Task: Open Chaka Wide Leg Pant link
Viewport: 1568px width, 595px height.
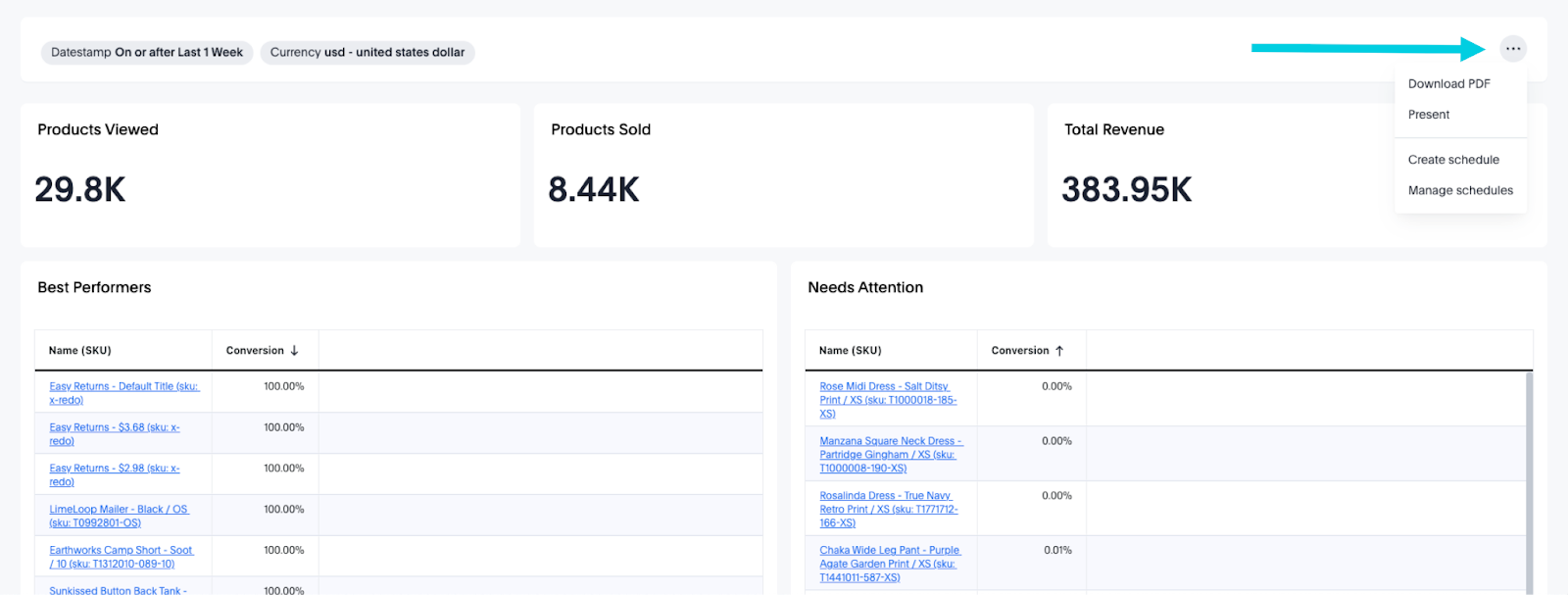Action: (x=889, y=551)
